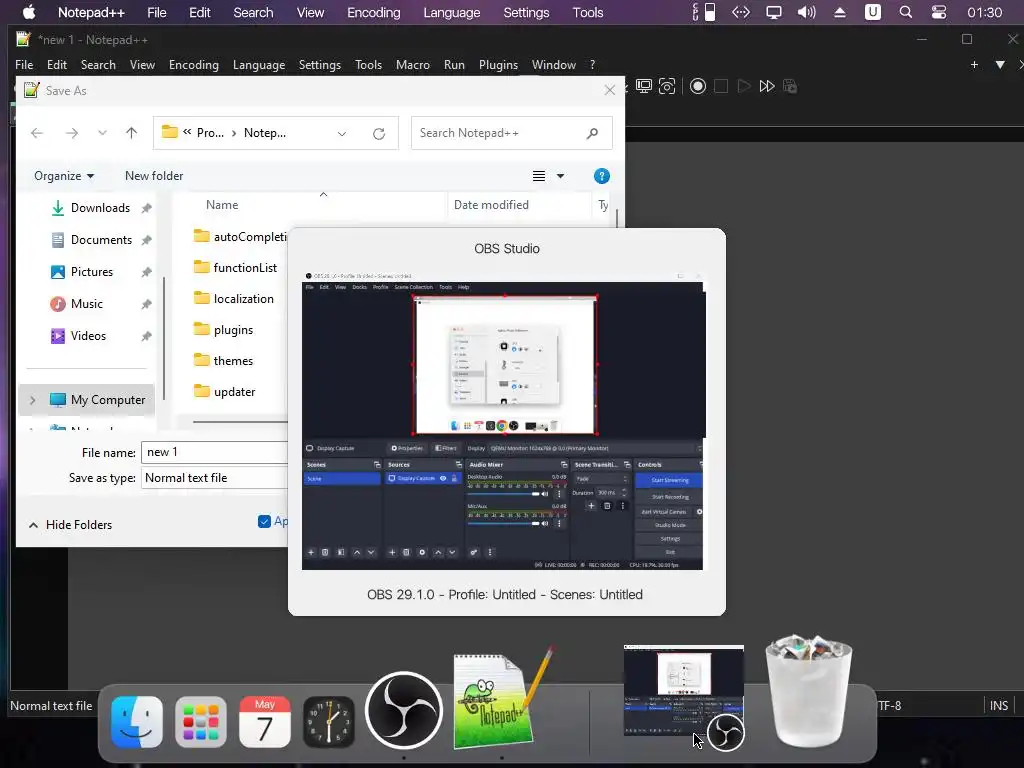This screenshot has height=768, width=1024.
Task: Go back in Save As dialog
Action: [37, 133]
